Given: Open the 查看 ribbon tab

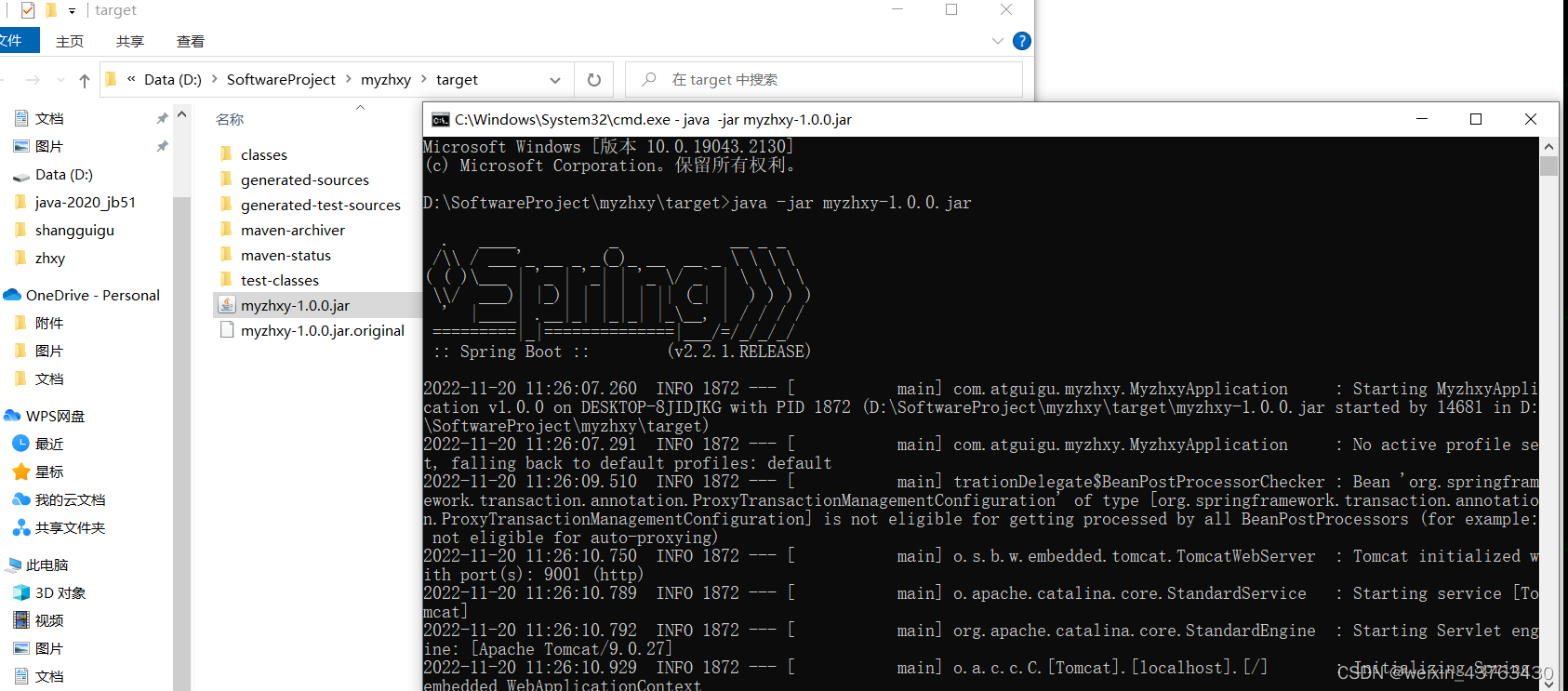Looking at the screenshot, I should tap(191, 41).
